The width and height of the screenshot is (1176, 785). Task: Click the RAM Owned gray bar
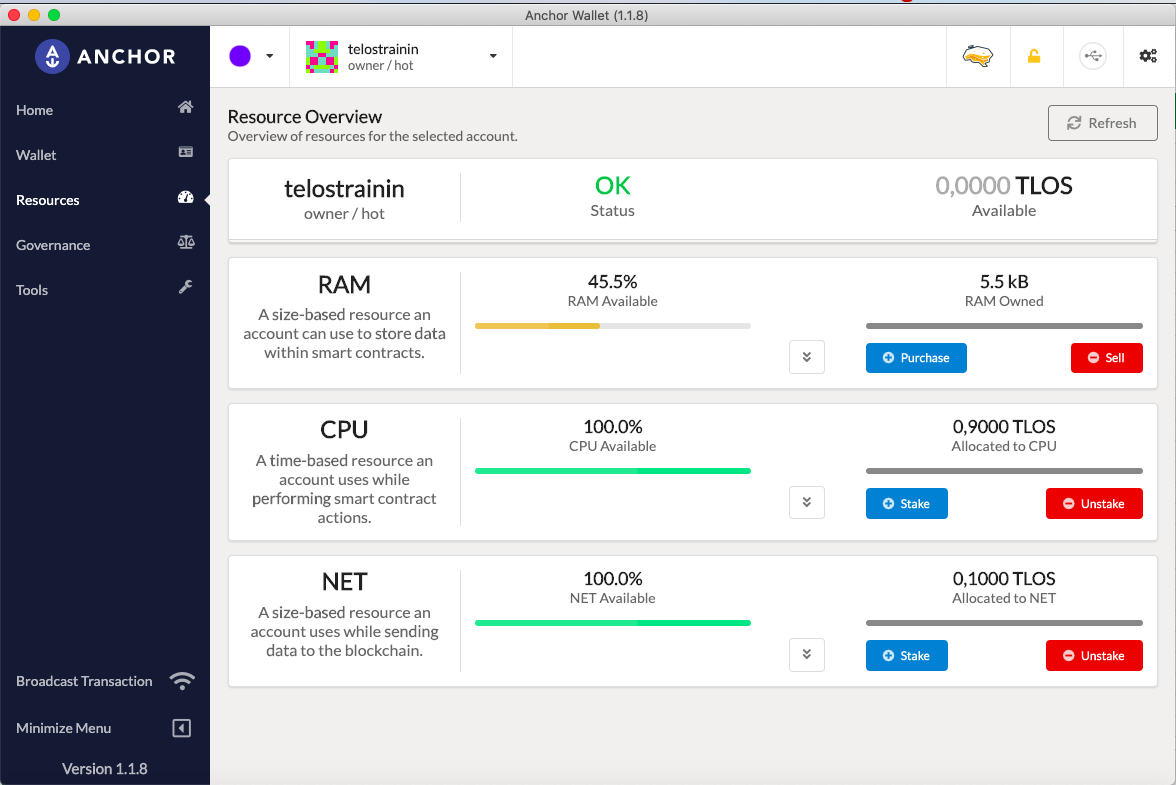tap(1004, 326)
